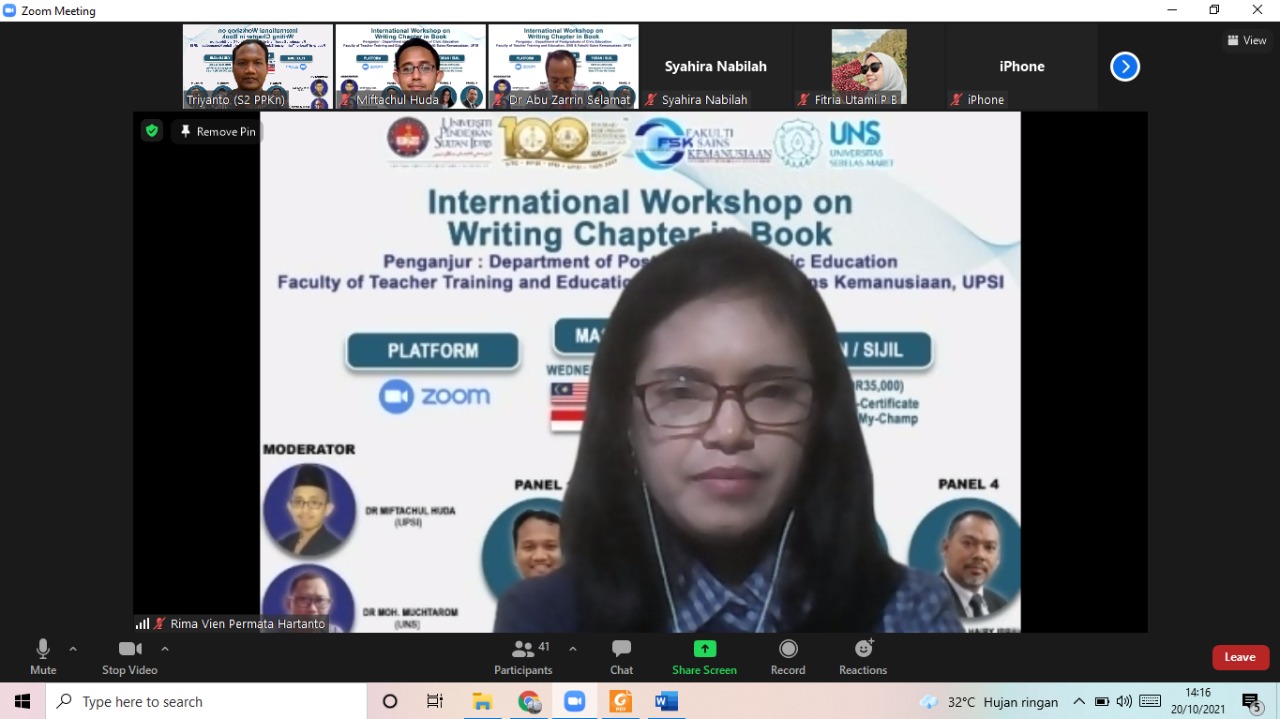This screenshot has width=1280, height=719.
Task: Open the View layout menu
Action: [1247, 40]
